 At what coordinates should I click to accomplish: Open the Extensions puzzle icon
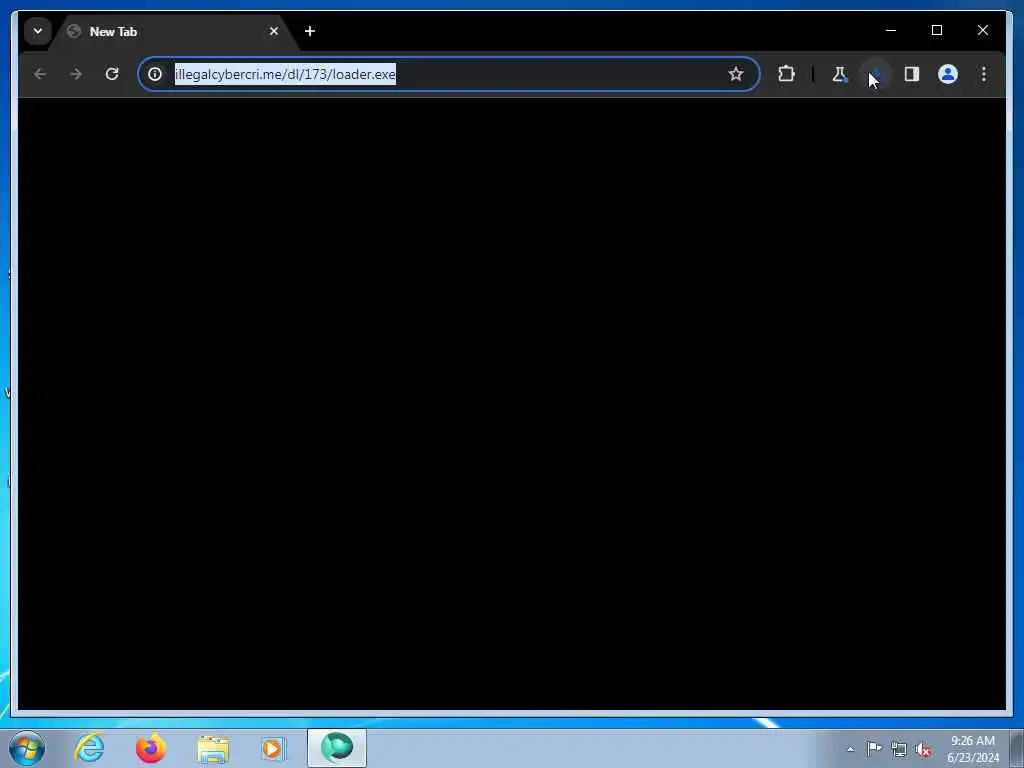click(x=786, y=74)
